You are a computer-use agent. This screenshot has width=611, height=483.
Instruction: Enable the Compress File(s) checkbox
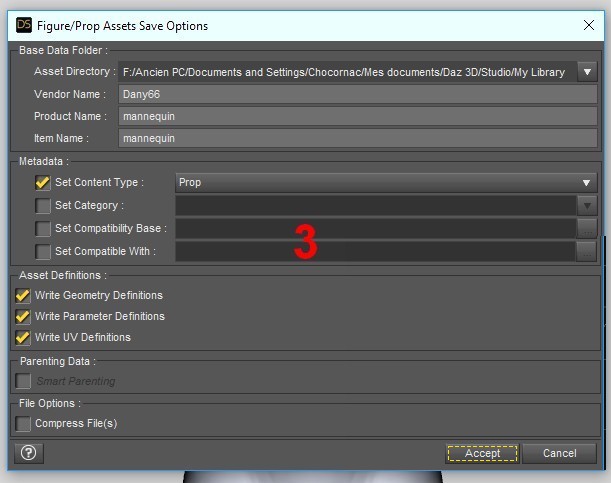(23, 424)
